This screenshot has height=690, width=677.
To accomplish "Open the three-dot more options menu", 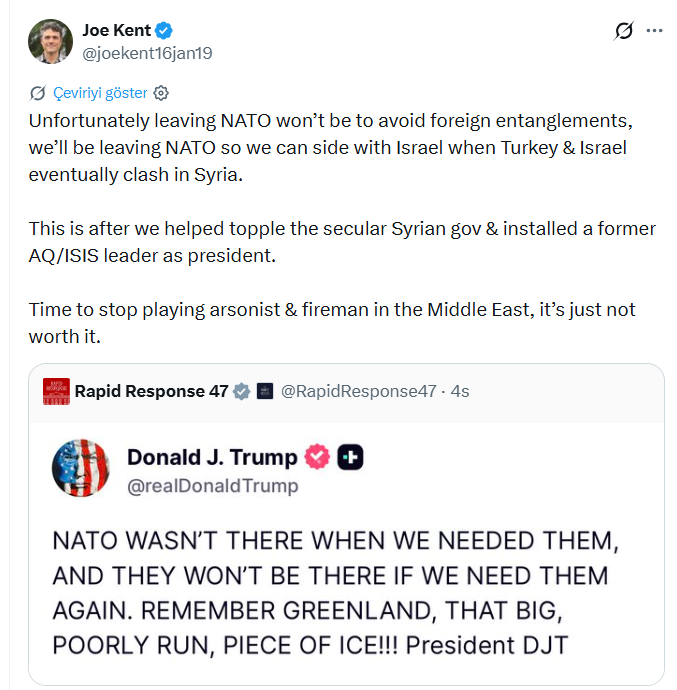I will tap(655, 31).
